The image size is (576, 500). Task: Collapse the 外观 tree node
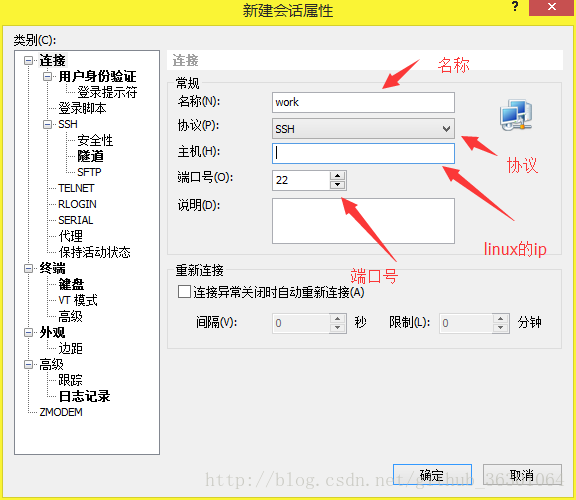click(x=28, y=332)
